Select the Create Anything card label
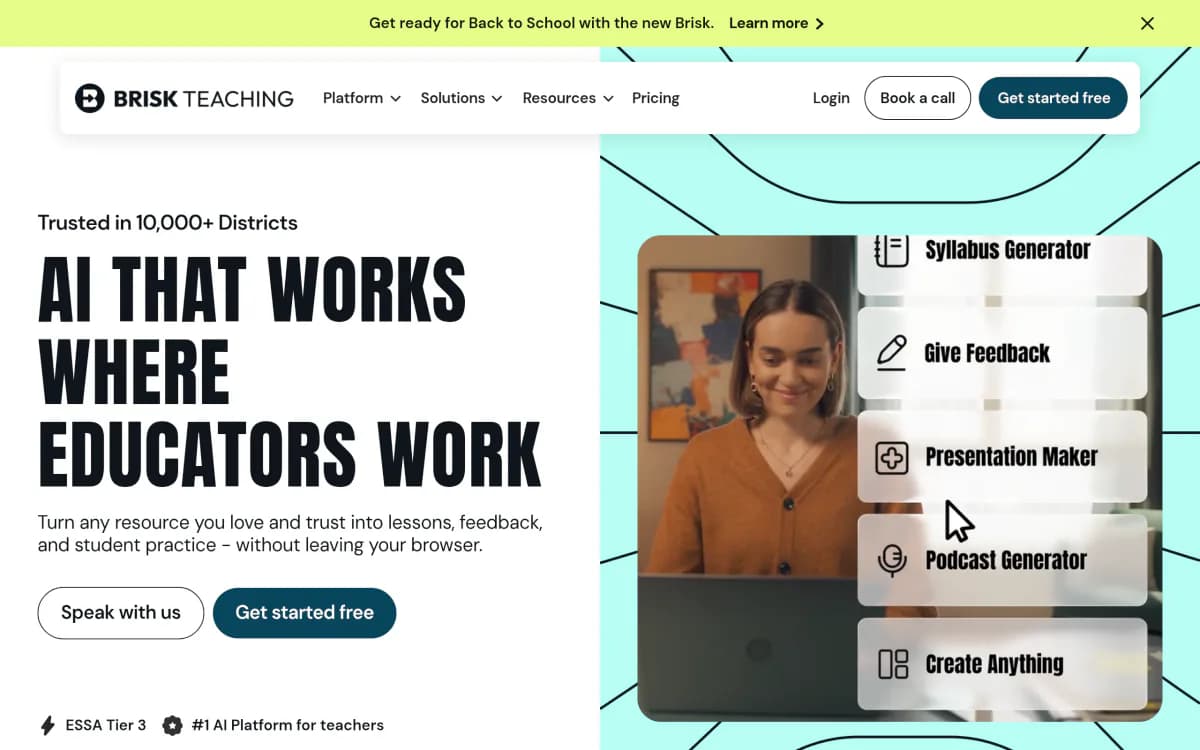The image size is (1200, 750). coord(994,664)
